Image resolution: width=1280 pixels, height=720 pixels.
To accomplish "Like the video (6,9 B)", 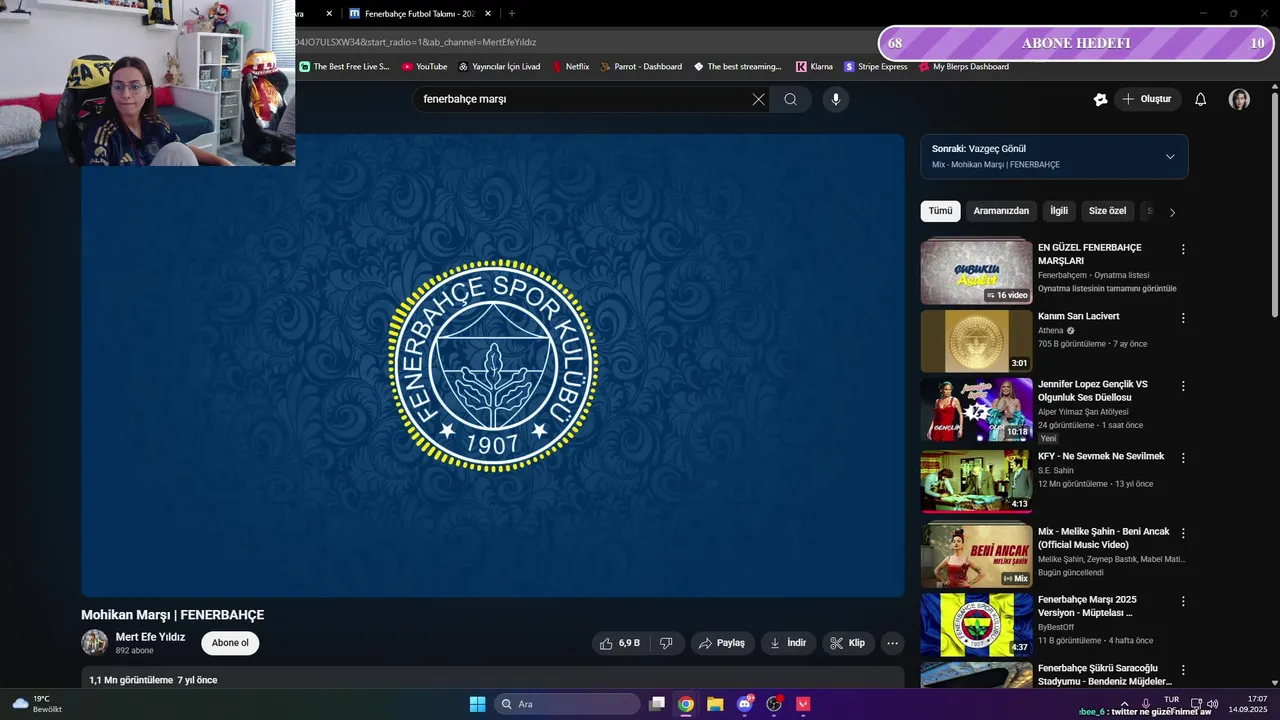I will coord(621,643).
